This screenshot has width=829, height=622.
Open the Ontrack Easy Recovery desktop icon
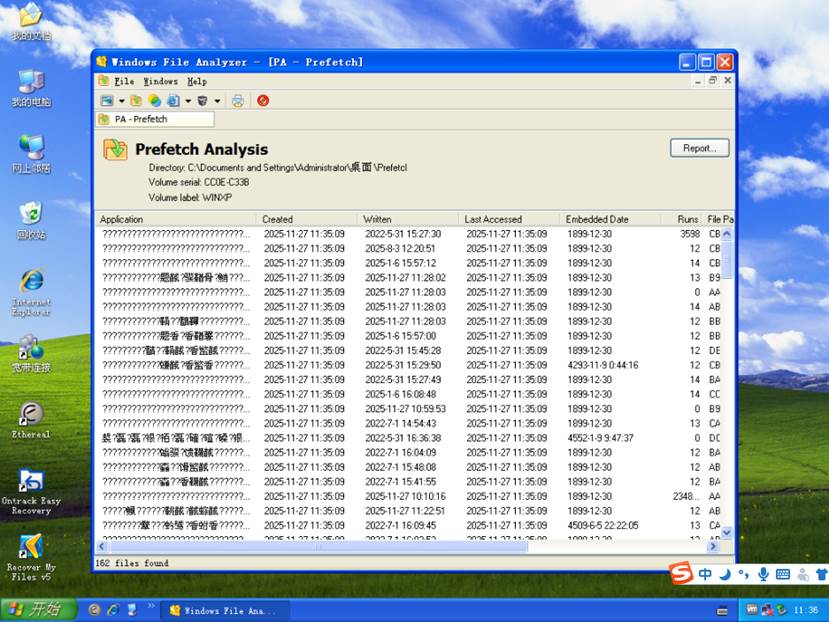coord(31,492)
